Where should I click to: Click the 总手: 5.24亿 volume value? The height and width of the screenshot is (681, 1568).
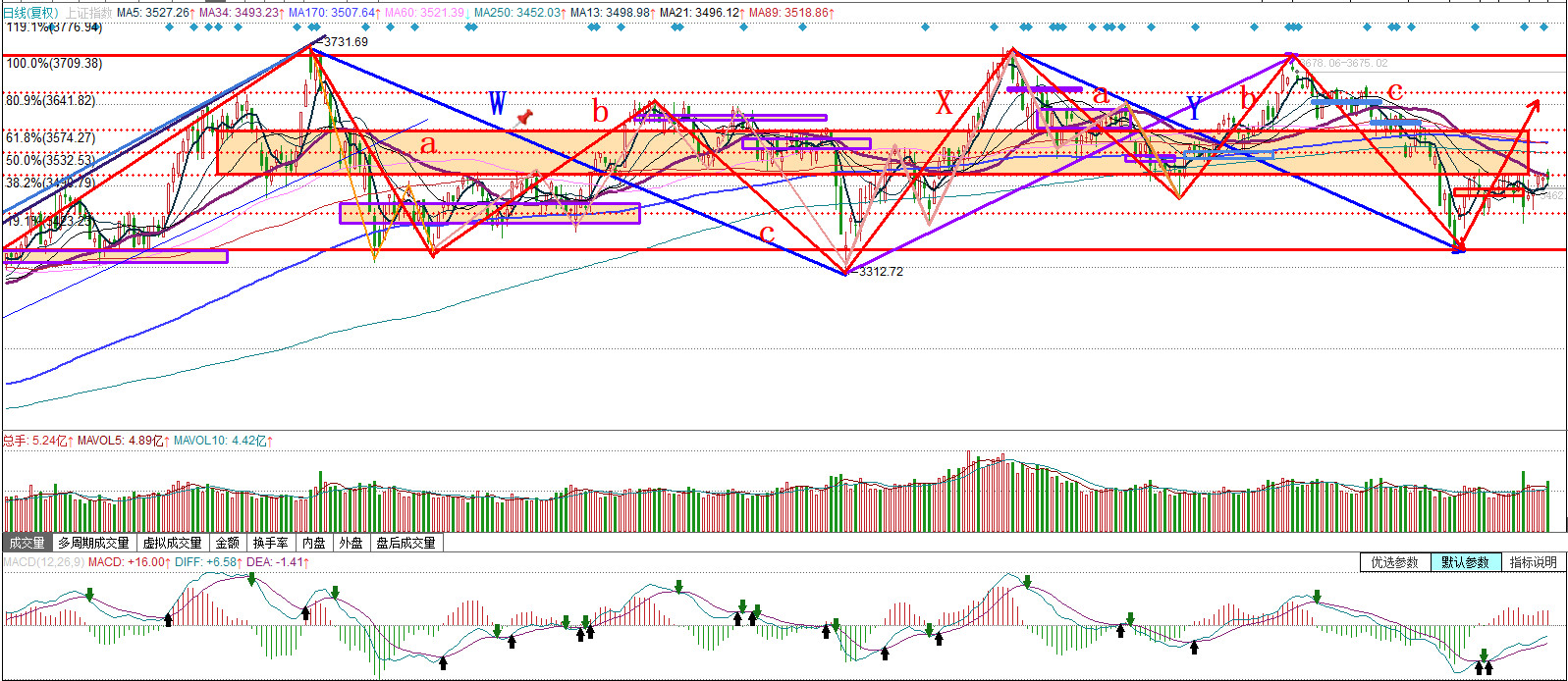coord(37,441)
